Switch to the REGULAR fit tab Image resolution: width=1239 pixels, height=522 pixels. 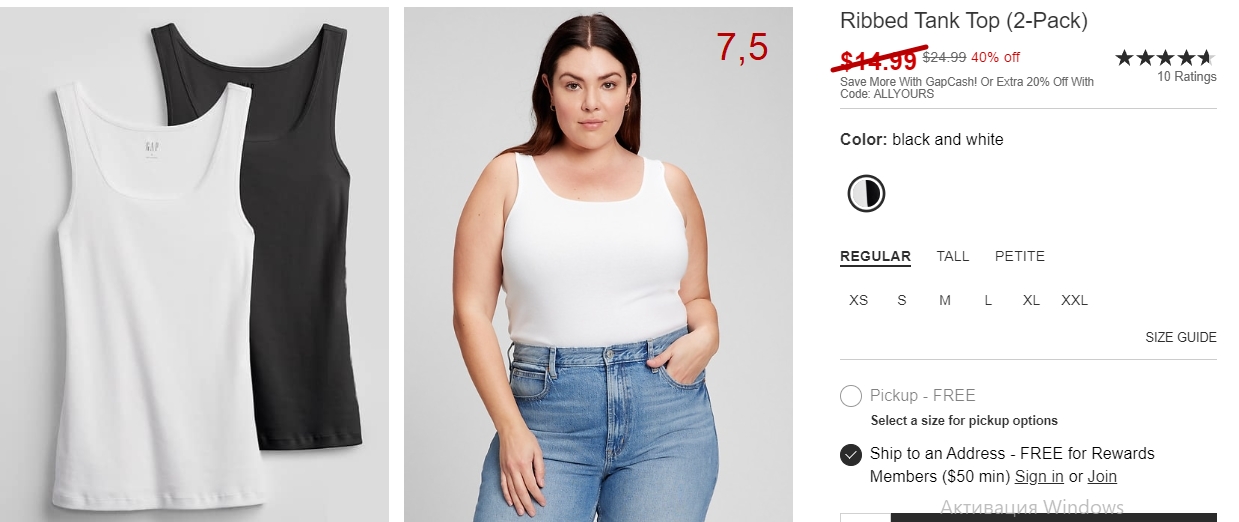(x=875, y=257)
